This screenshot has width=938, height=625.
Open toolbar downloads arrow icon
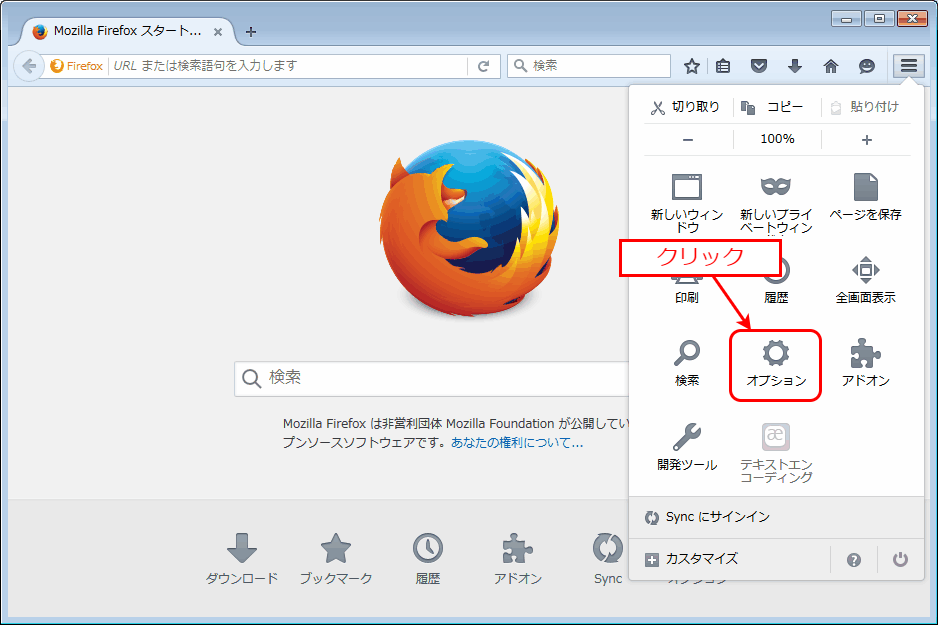(x=794, y=66)
